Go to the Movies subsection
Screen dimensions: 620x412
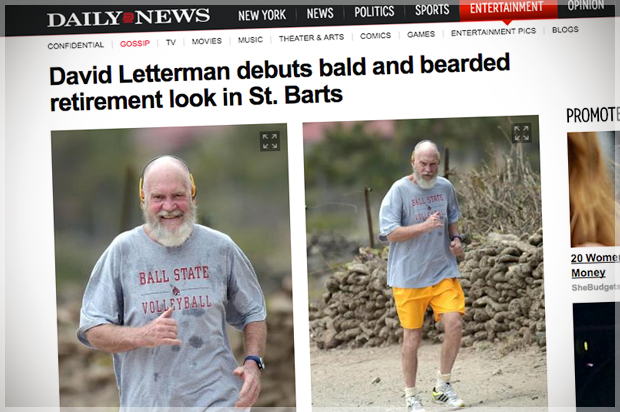click(x=207, y=41)
